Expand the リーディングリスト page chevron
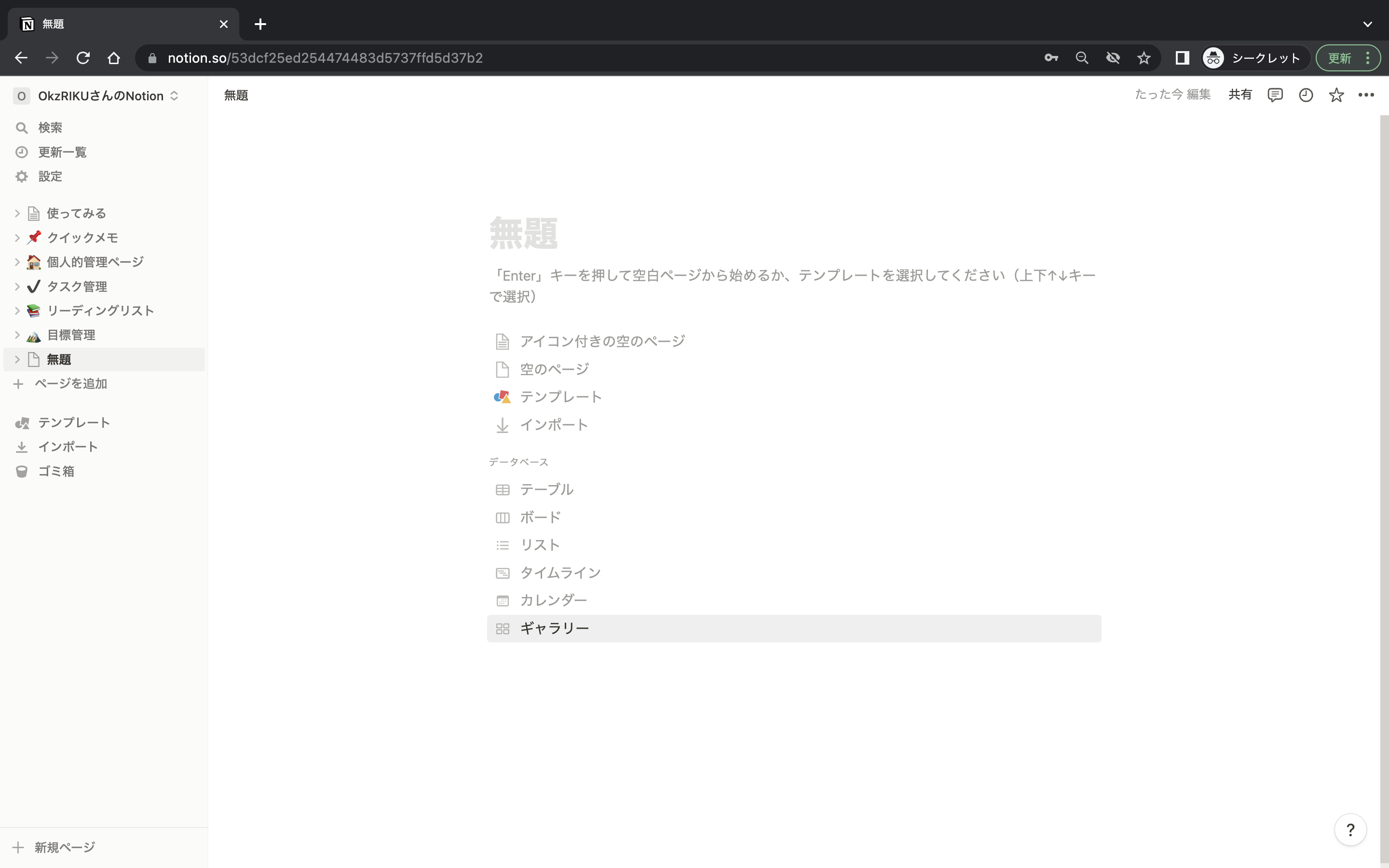Image resolution: width=1389 pixels, height=868 pixels. [x=17, y=311]
